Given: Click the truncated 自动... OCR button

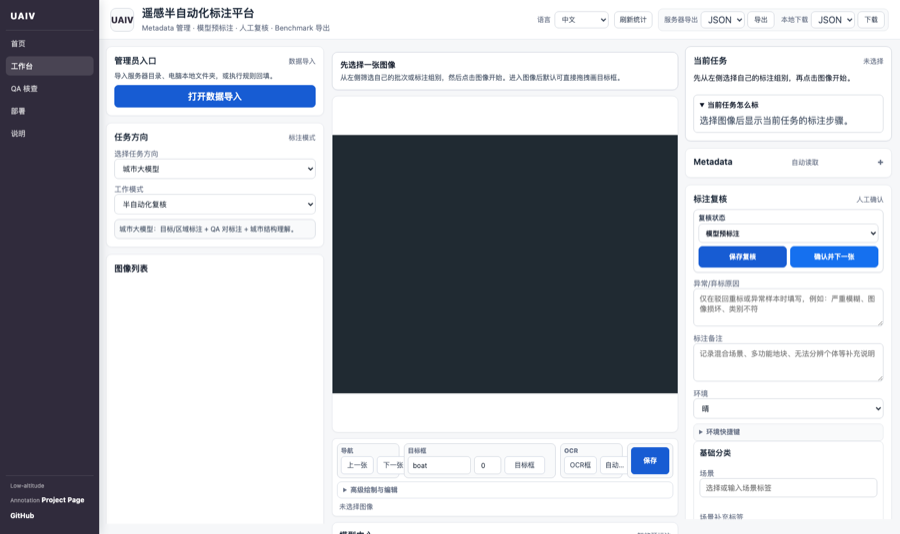Looking at the screenshot, I should [x=614, y=465].
